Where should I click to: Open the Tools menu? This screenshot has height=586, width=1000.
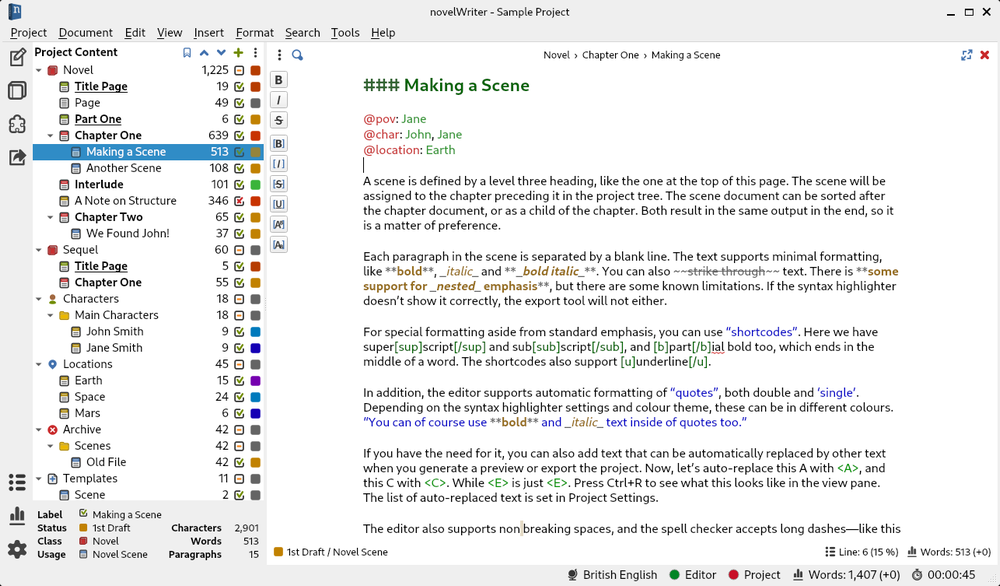(x=345, y=33)
